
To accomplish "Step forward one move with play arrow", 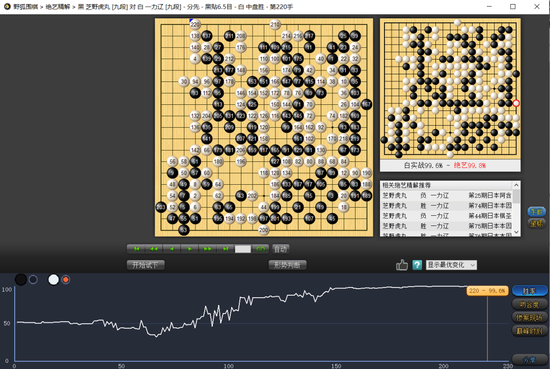I will point(190,249).
